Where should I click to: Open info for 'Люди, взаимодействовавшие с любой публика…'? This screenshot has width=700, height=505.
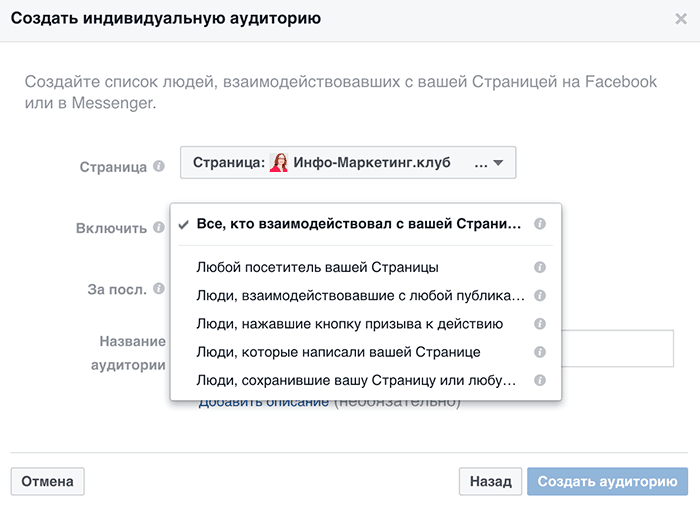(540, 296)
